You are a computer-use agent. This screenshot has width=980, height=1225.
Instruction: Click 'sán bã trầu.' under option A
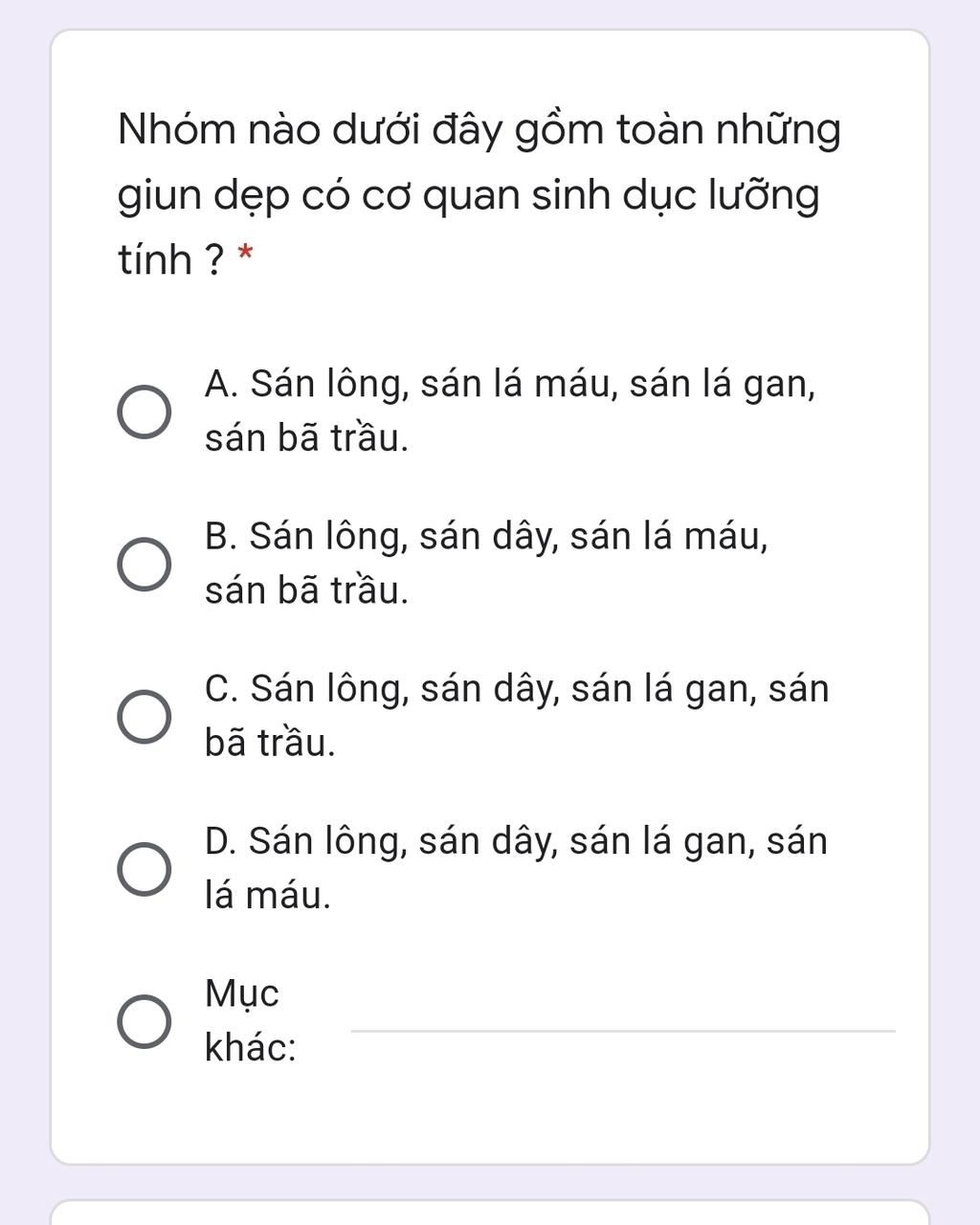307,438
